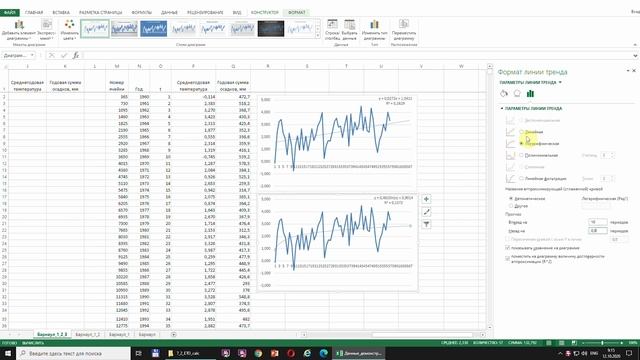Switch to sheet Барнаул_1_2
Viewport: 640px width, 360px height.
click(x=87, y=334)
